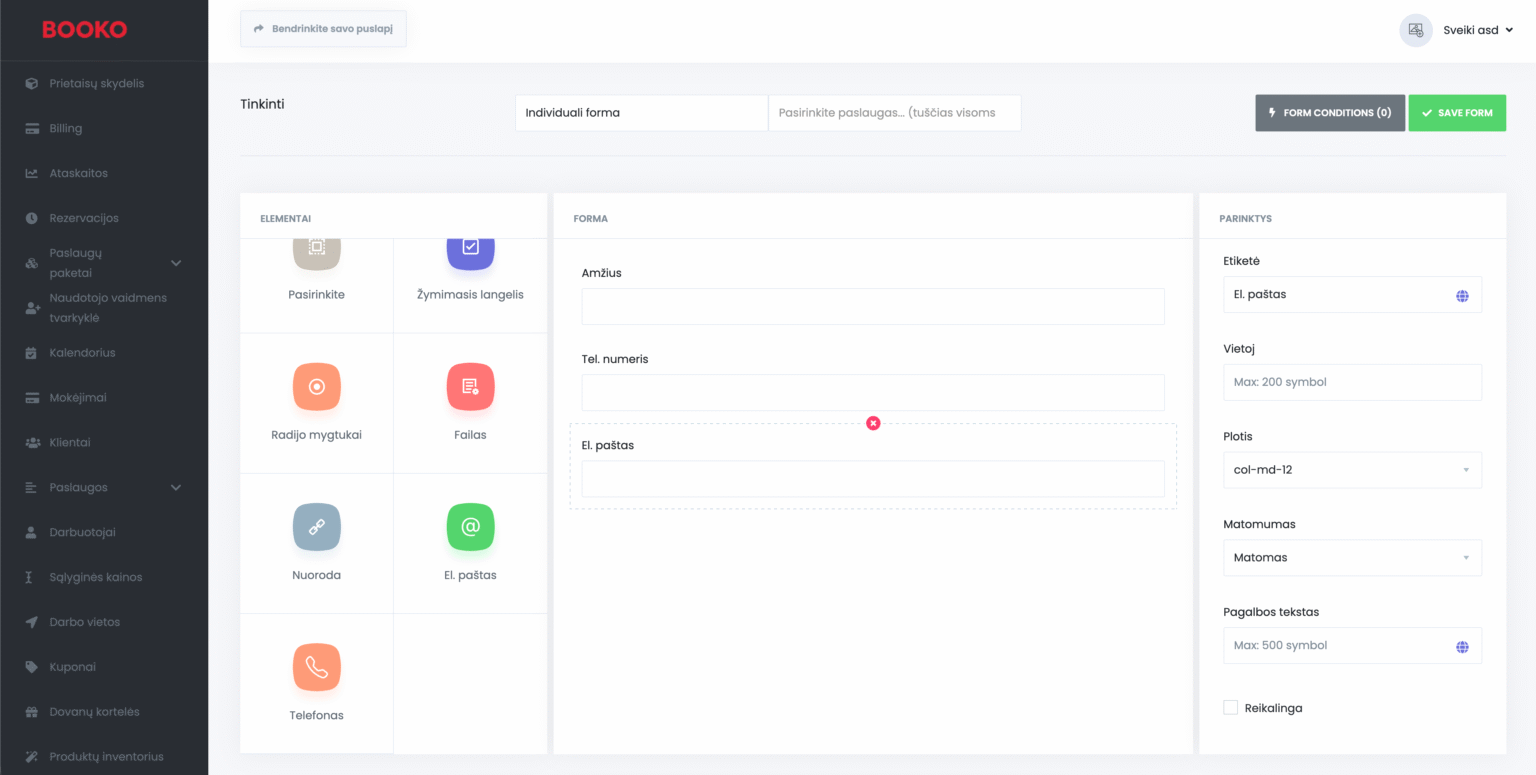Screen dimensions: 1536x775
Task: Expand the Paslaugos sidebar submenu
Action: 176,488
